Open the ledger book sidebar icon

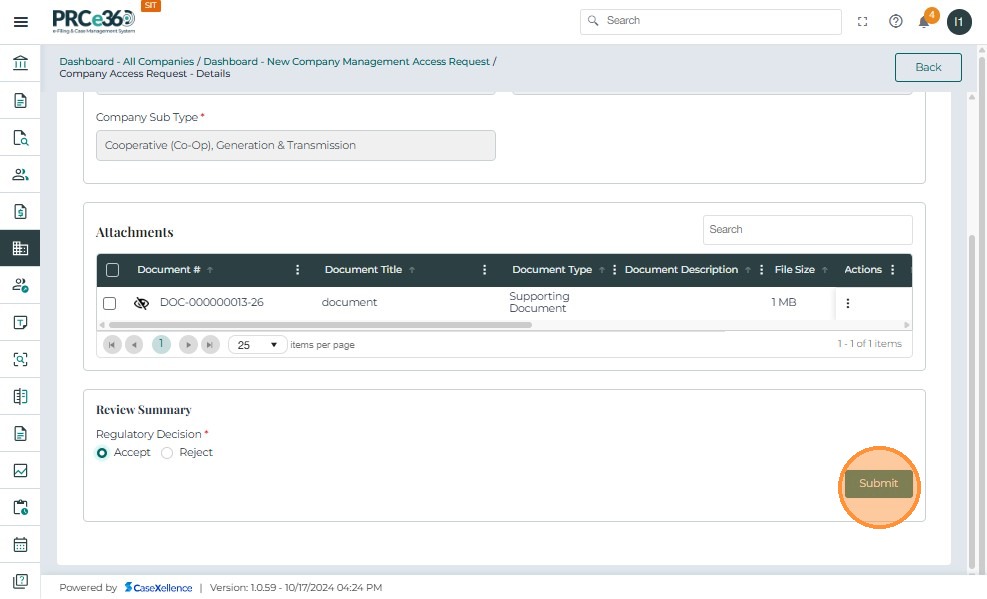click(20, 396)
